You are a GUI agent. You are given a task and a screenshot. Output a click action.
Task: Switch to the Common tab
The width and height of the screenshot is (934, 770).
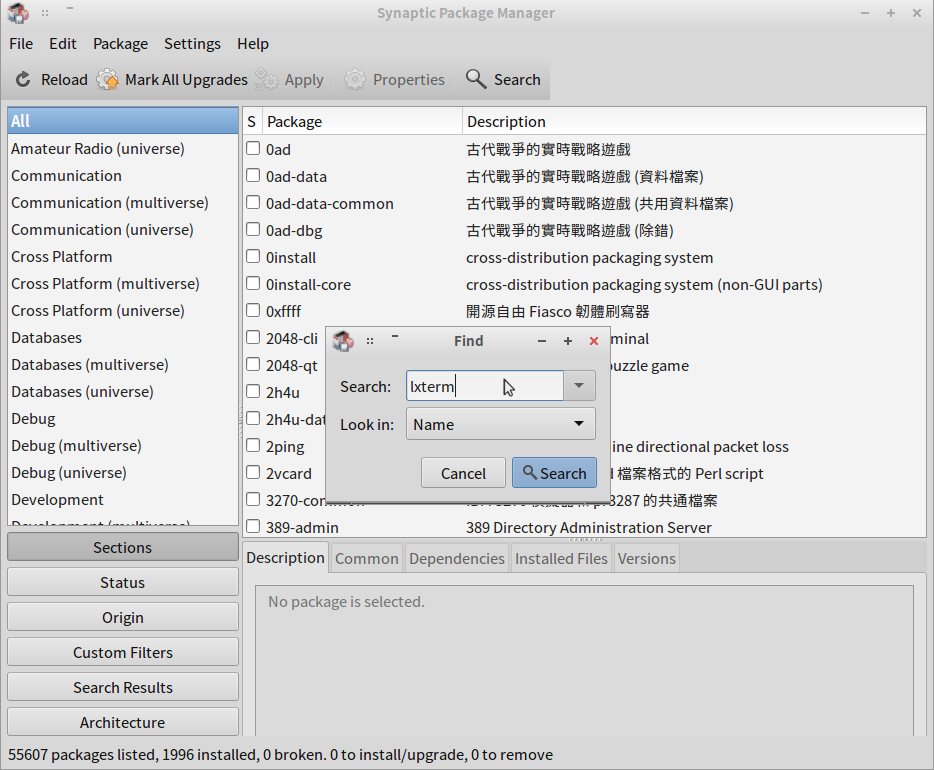tap(366, 559)
